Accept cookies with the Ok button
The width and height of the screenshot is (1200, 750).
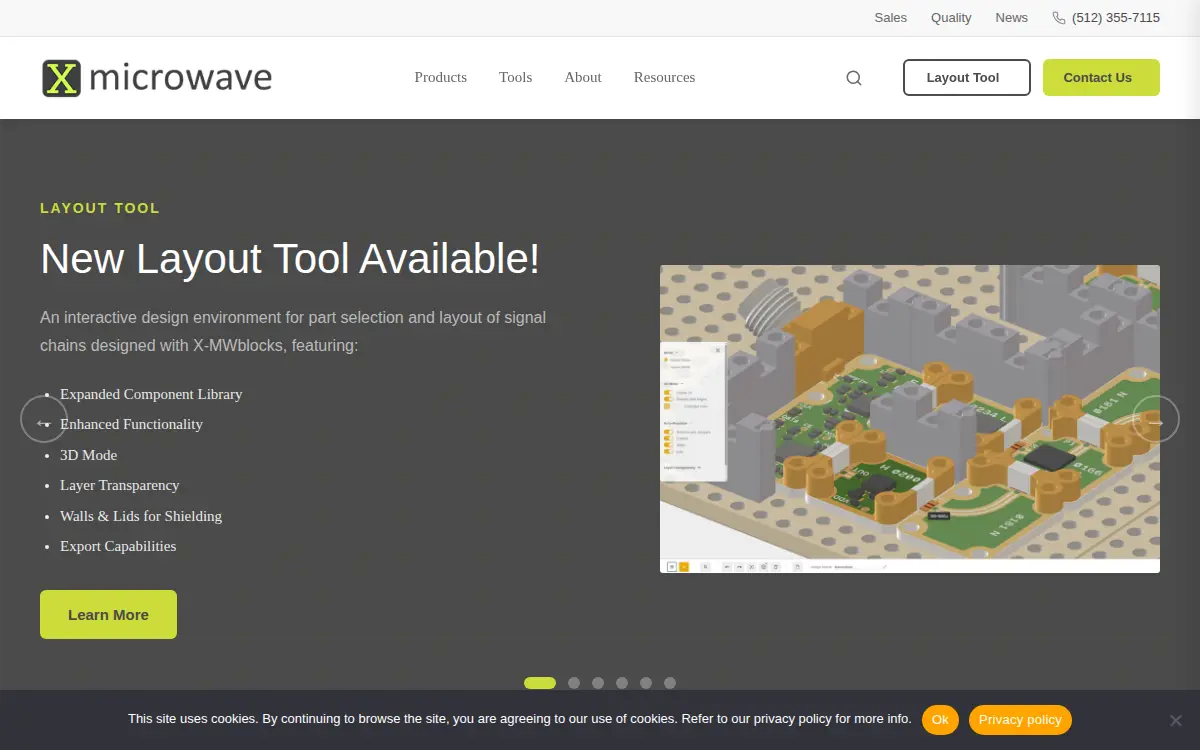point(940,720)
